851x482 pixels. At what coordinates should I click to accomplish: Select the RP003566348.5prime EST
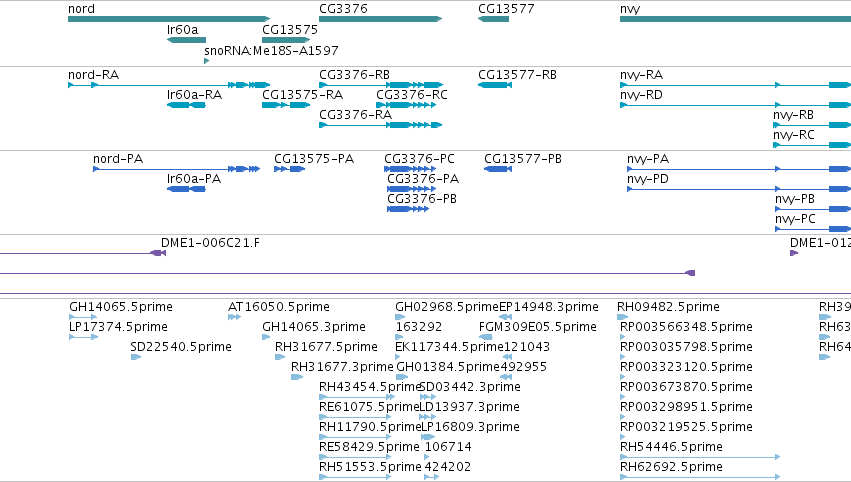(x=623, y=337)
